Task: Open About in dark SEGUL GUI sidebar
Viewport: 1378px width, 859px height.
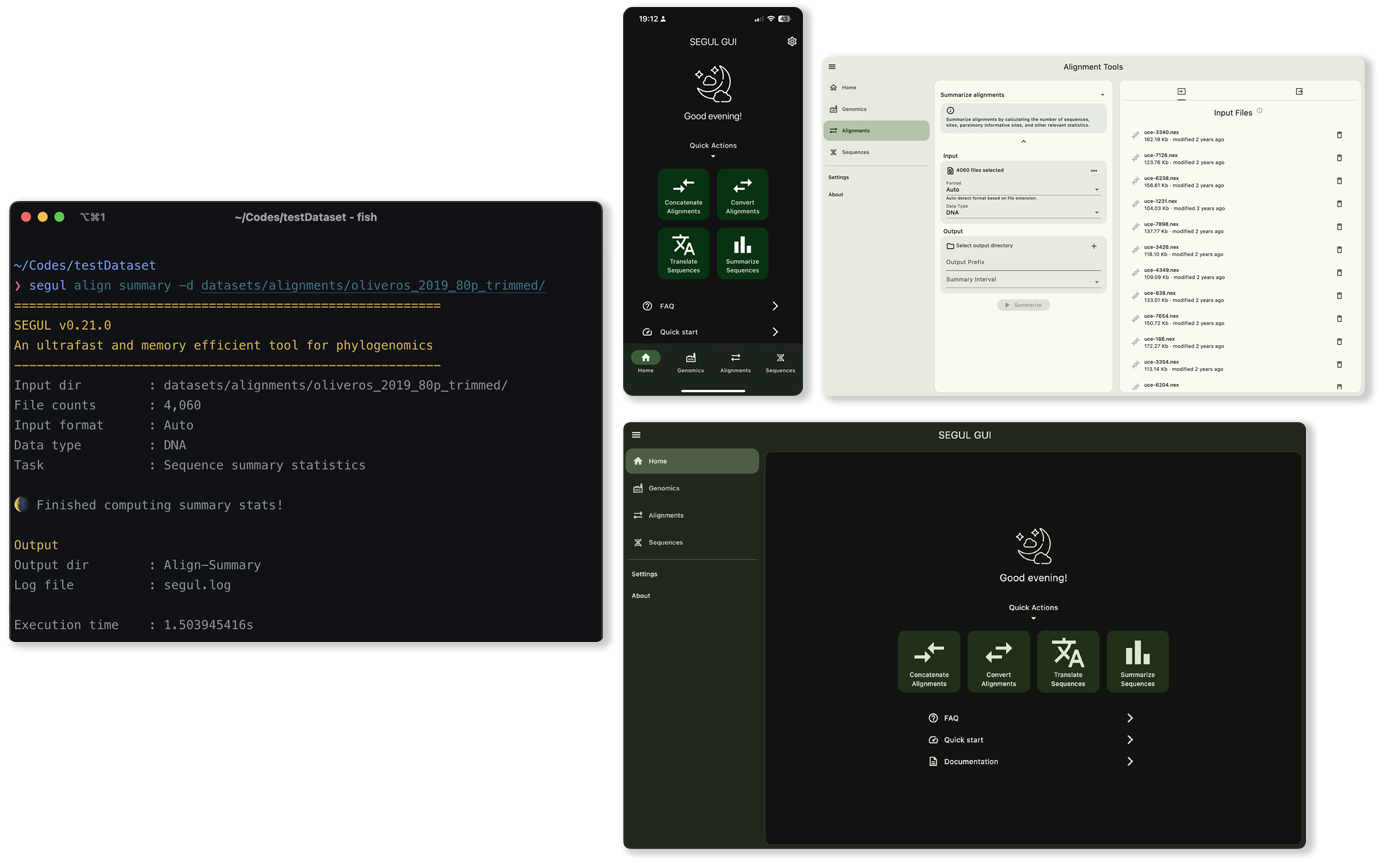Action: (x=641, y=596)
